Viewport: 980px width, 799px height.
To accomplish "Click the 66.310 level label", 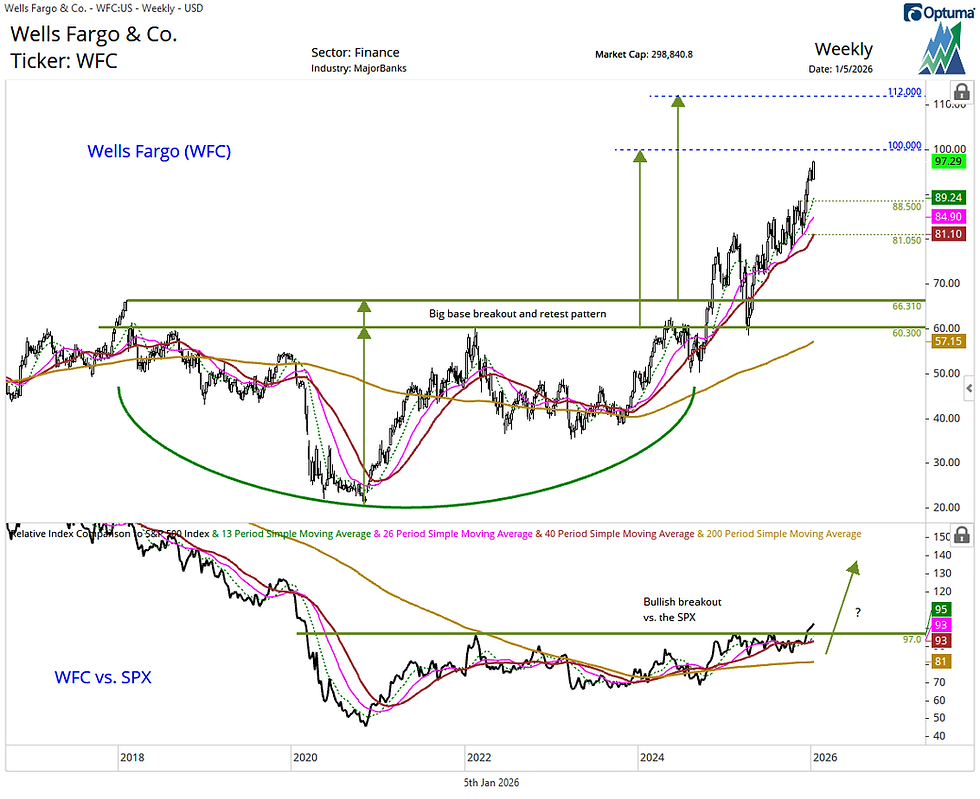I will point(906,306).
